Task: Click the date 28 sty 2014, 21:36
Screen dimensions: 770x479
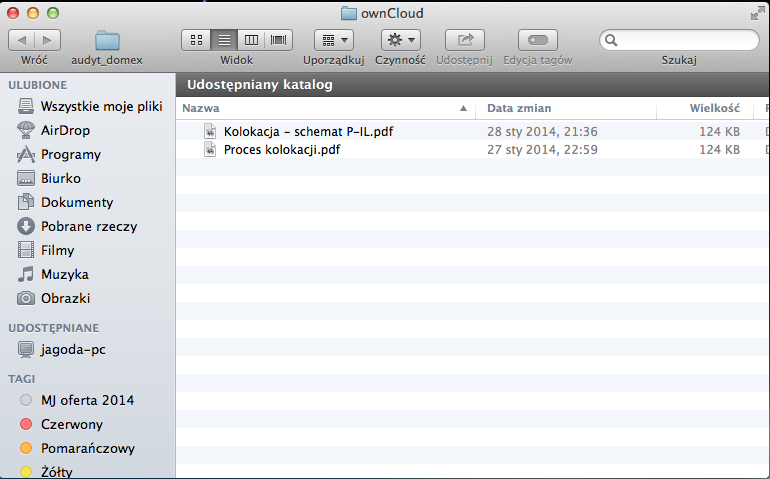Action: (x=542, y=132)
